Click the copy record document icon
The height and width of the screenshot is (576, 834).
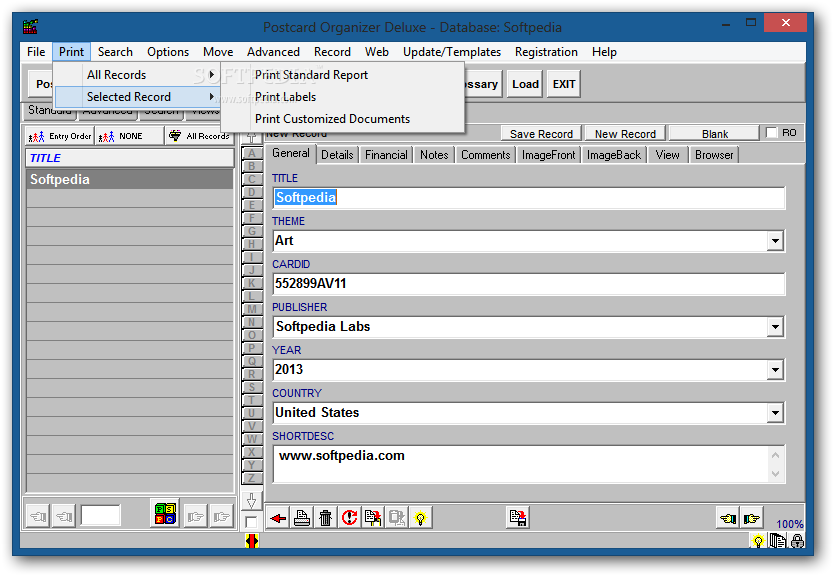(373, 517)
